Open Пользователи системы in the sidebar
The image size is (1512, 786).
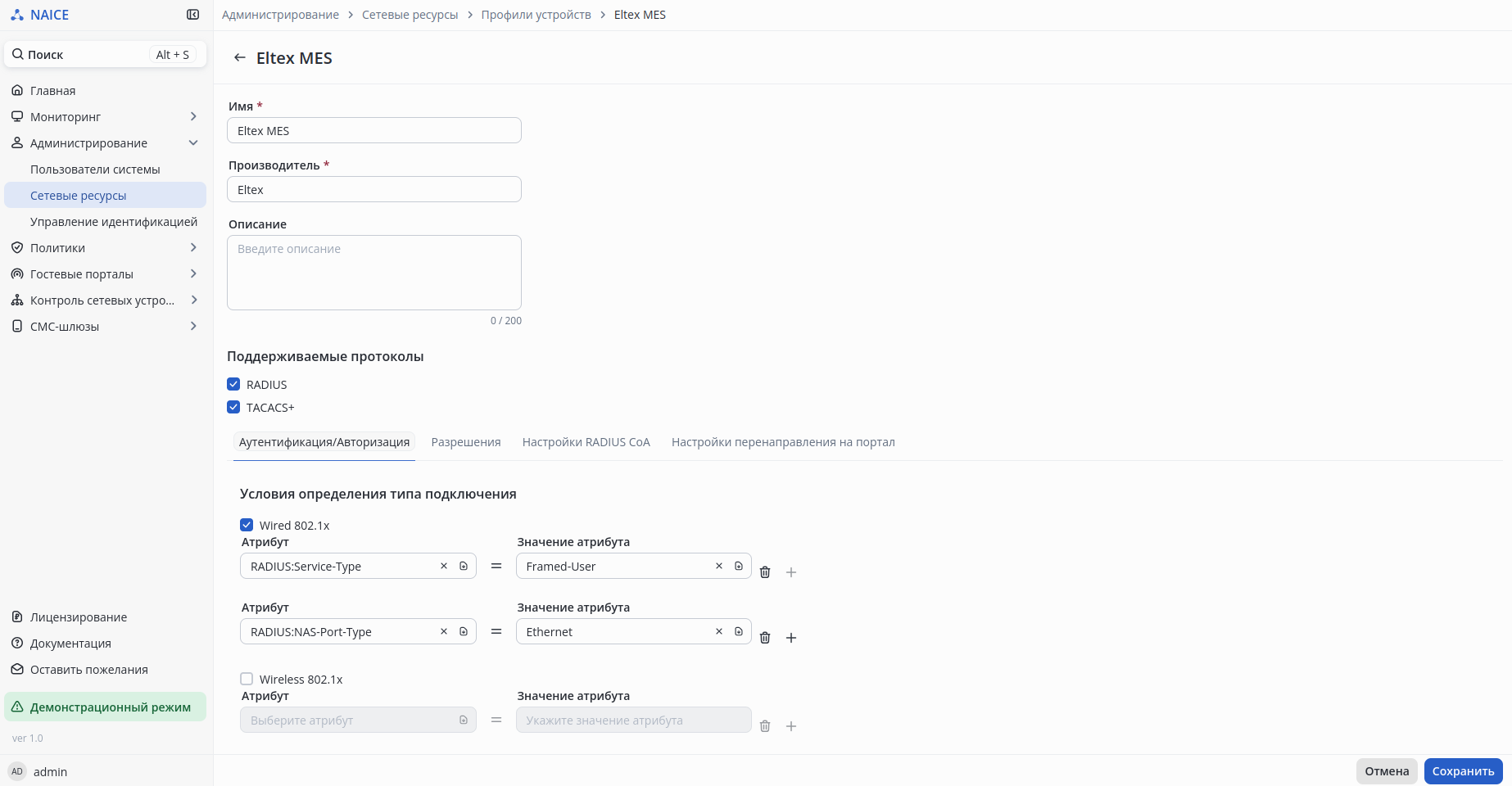(95, 169)
